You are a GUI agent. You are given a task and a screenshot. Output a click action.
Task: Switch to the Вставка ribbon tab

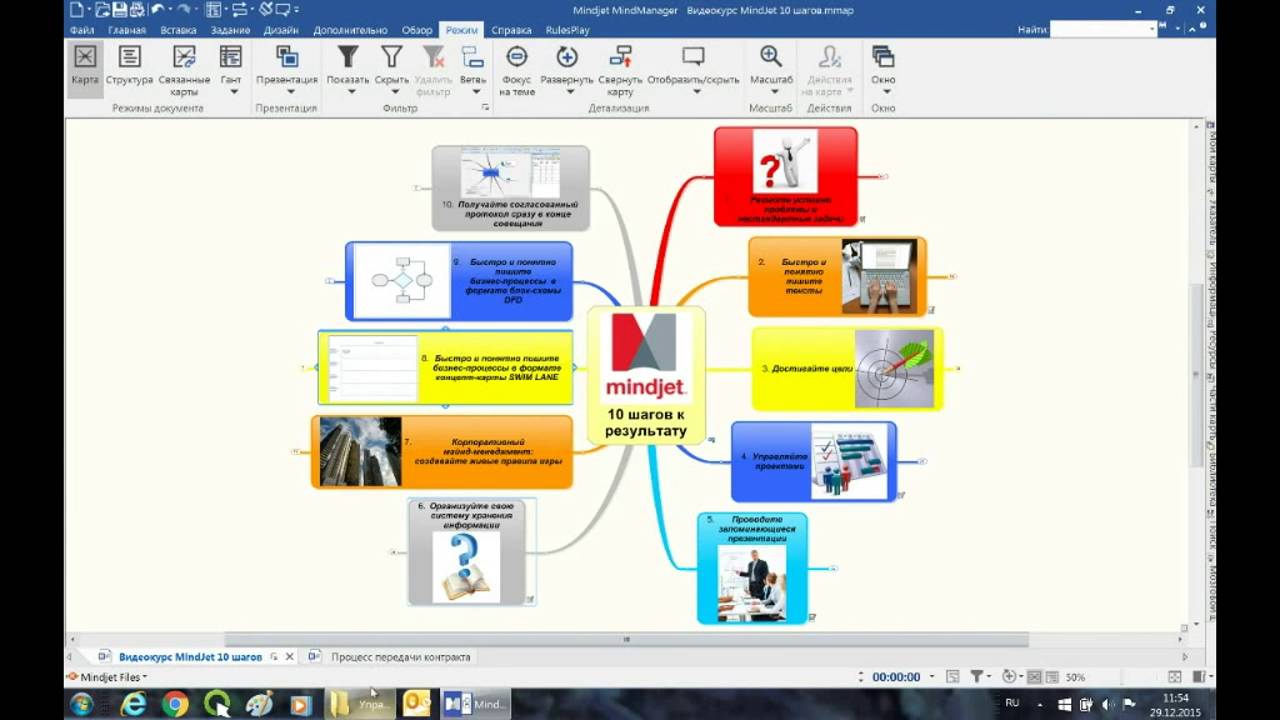[178, 30]
